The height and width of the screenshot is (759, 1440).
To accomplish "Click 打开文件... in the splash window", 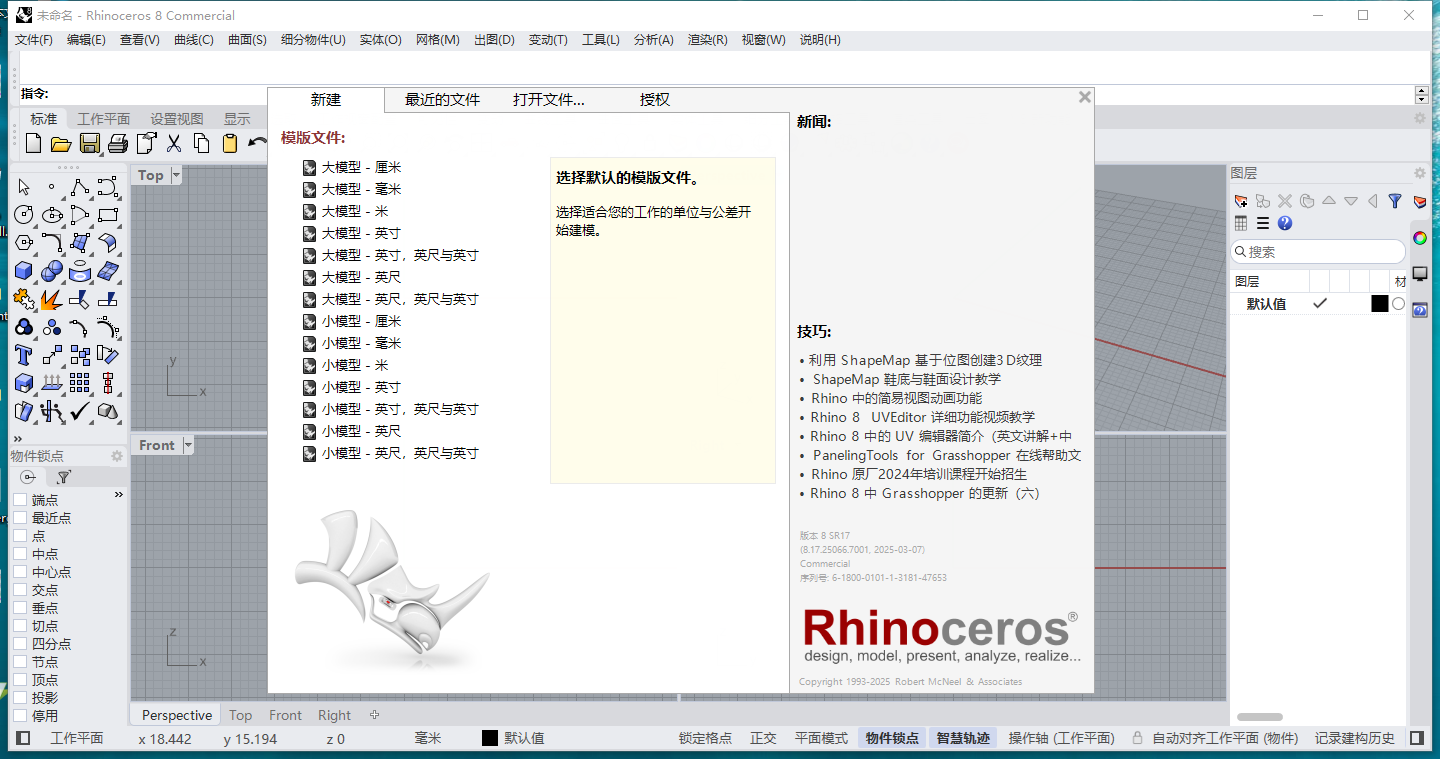I will click(x=548, y=100).
